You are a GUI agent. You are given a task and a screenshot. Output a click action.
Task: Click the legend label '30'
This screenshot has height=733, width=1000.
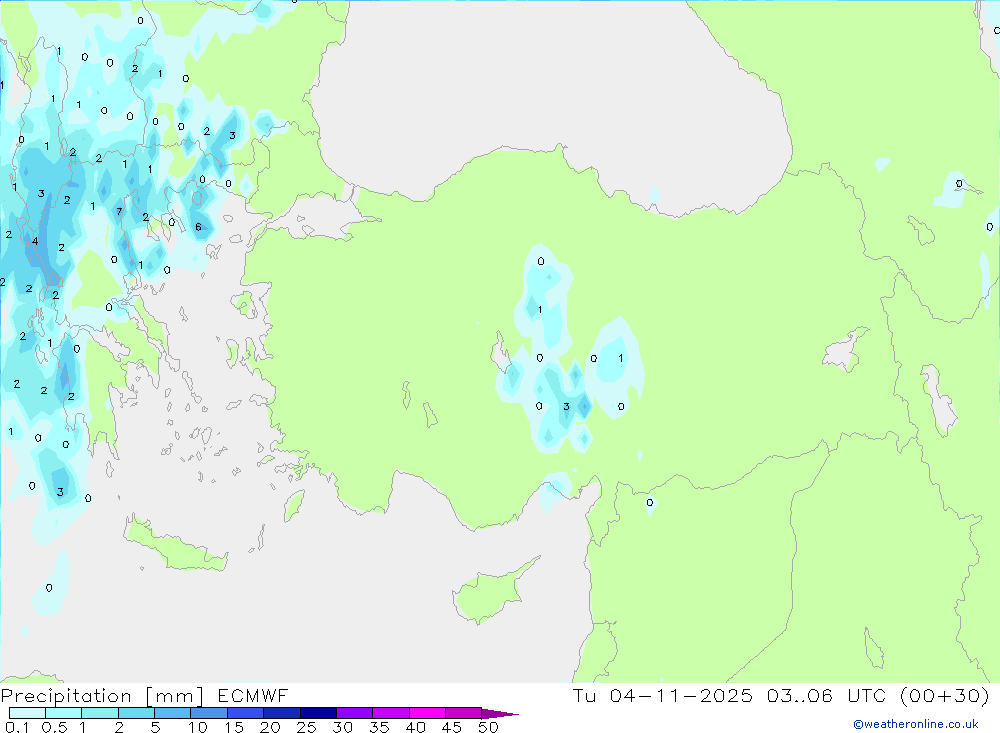pyautogui.click(x=342, y=727)
